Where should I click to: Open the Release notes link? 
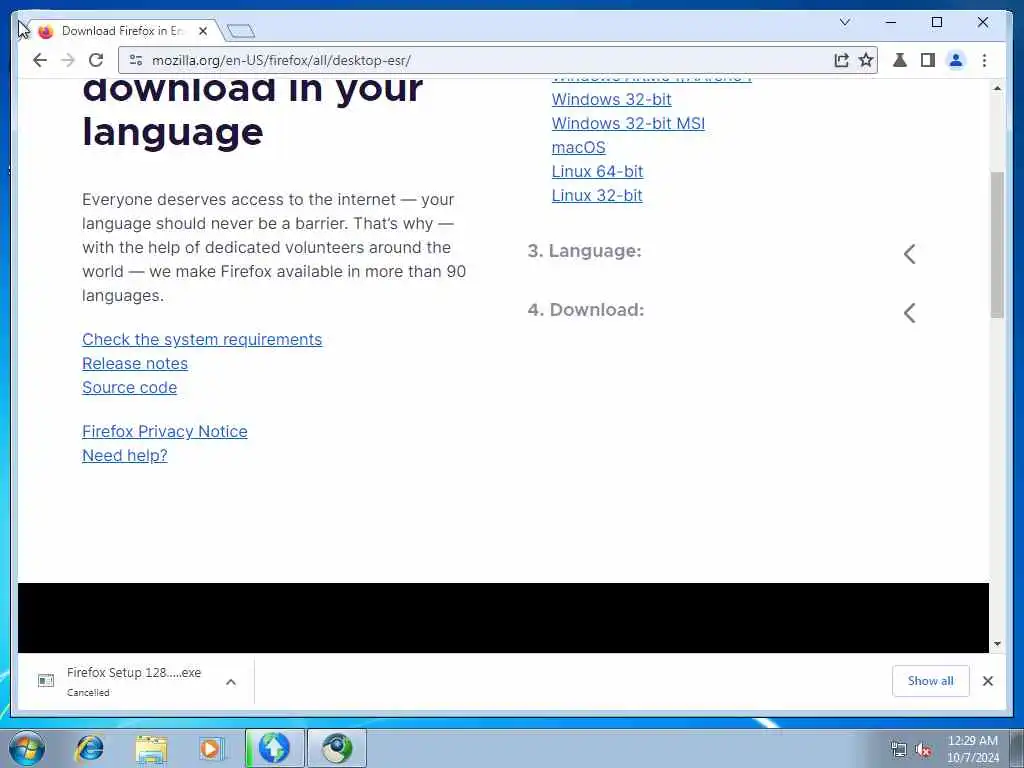point(135,364)
